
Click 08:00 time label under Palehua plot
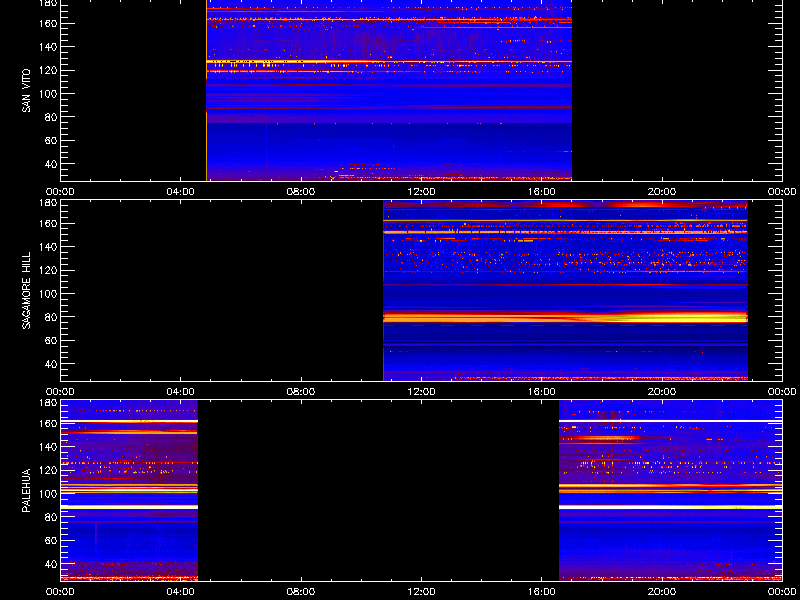(301, 592)
